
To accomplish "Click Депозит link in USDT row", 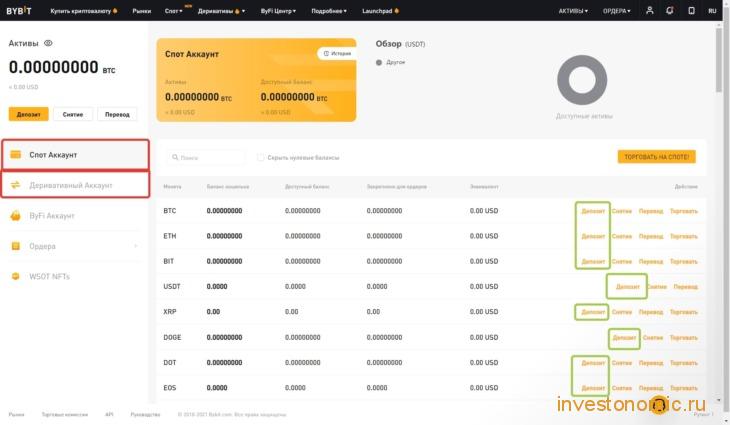I will tap(628, 287).
